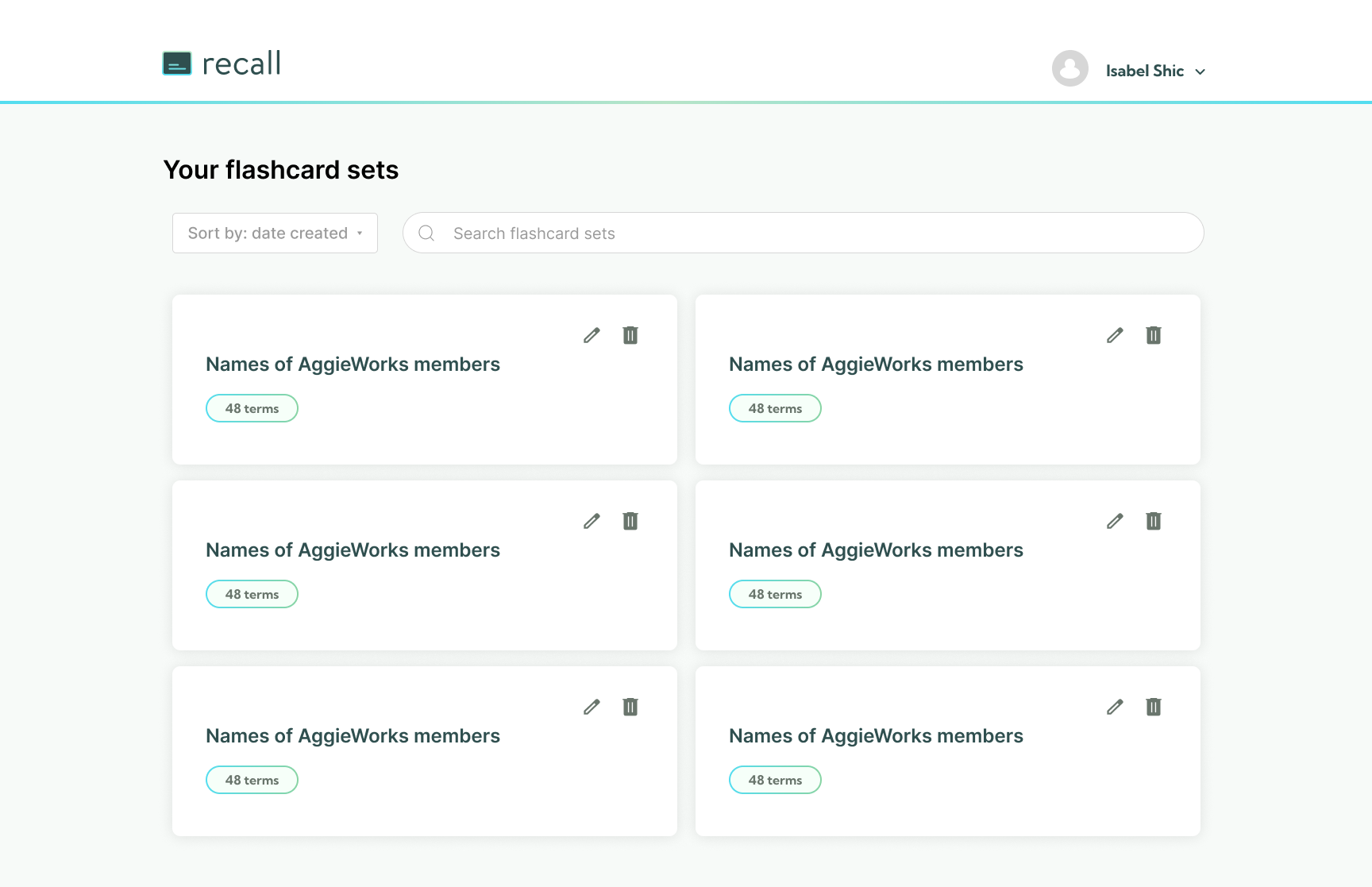Click '48 terms' badge on second-row left set

[x=252, y=594]
